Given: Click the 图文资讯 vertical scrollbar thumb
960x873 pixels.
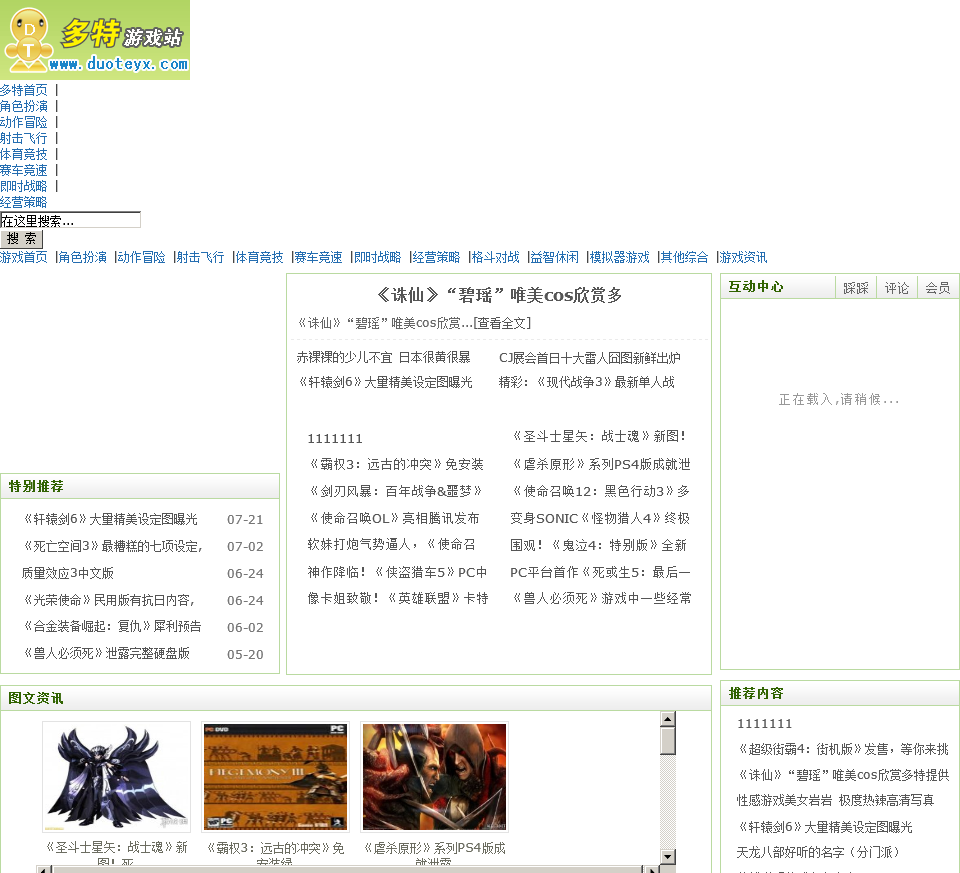Looking at the screenshot, I should pyautogui.click(x=669, y=741).
